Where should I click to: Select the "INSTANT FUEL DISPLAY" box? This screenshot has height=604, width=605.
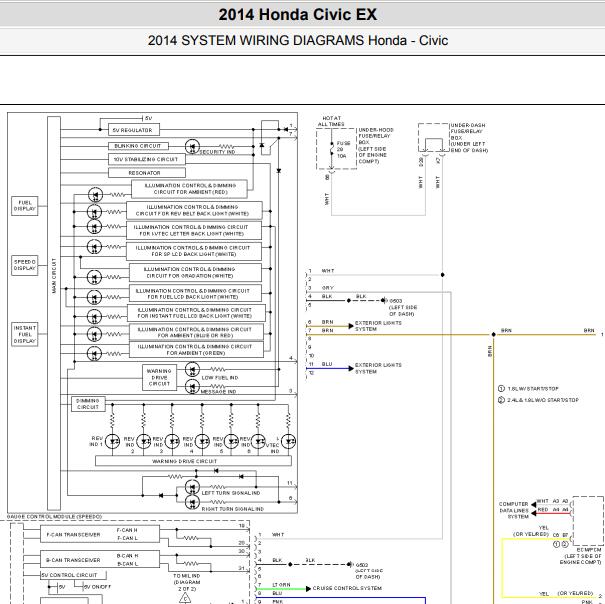[25, 334]
